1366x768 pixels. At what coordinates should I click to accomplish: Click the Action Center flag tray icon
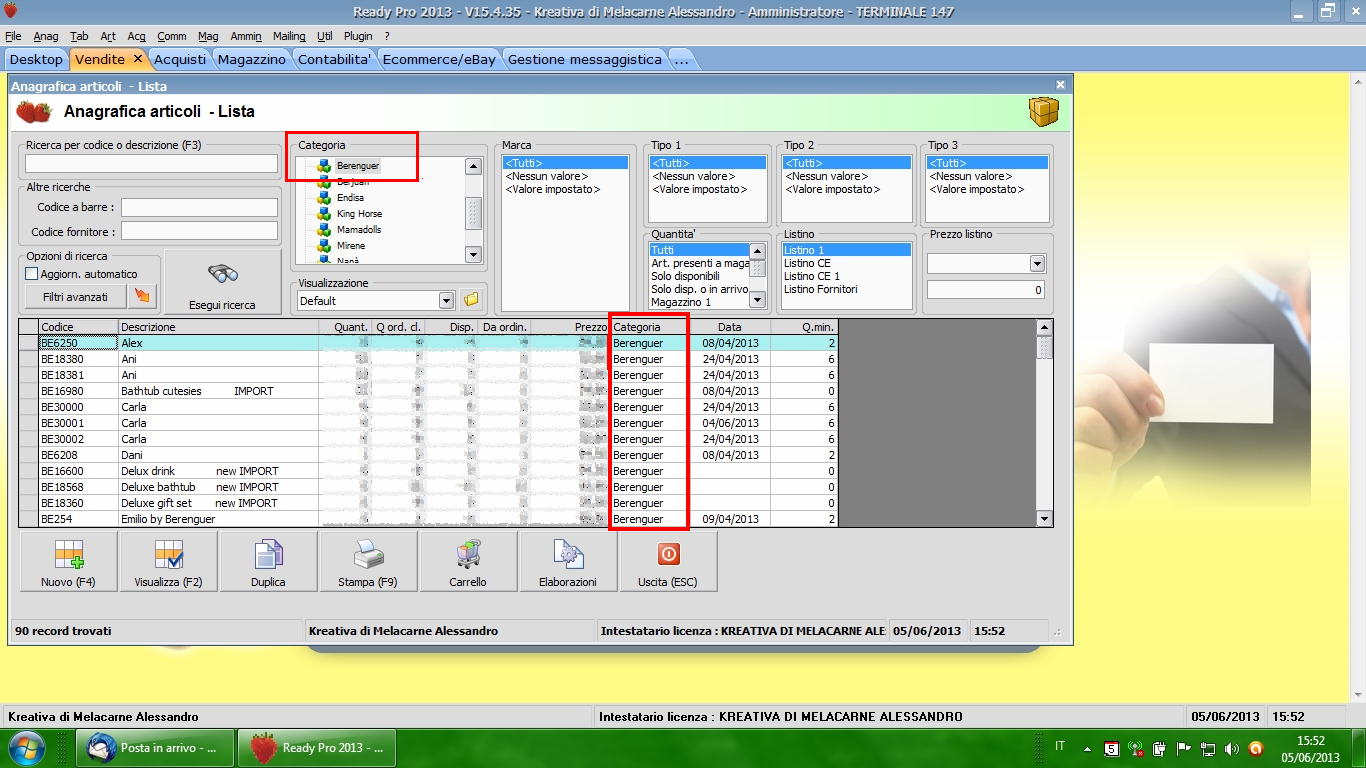coord(1183,748)
